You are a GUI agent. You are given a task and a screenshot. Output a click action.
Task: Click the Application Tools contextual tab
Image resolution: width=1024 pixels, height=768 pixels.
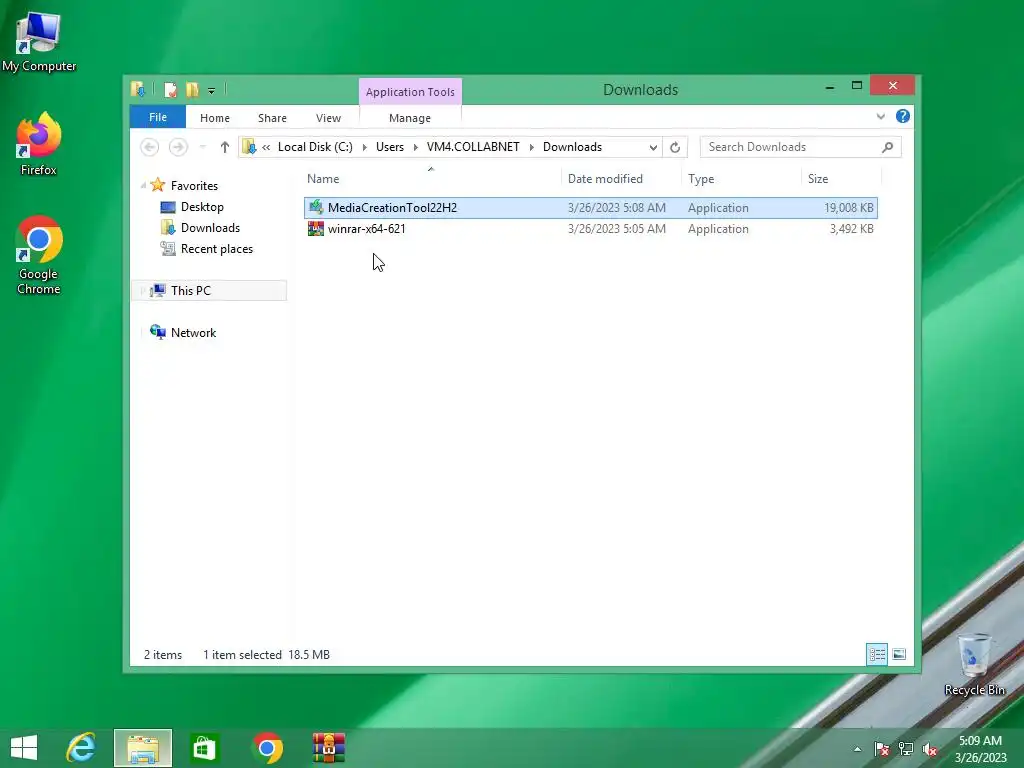(x=410, y=92)
